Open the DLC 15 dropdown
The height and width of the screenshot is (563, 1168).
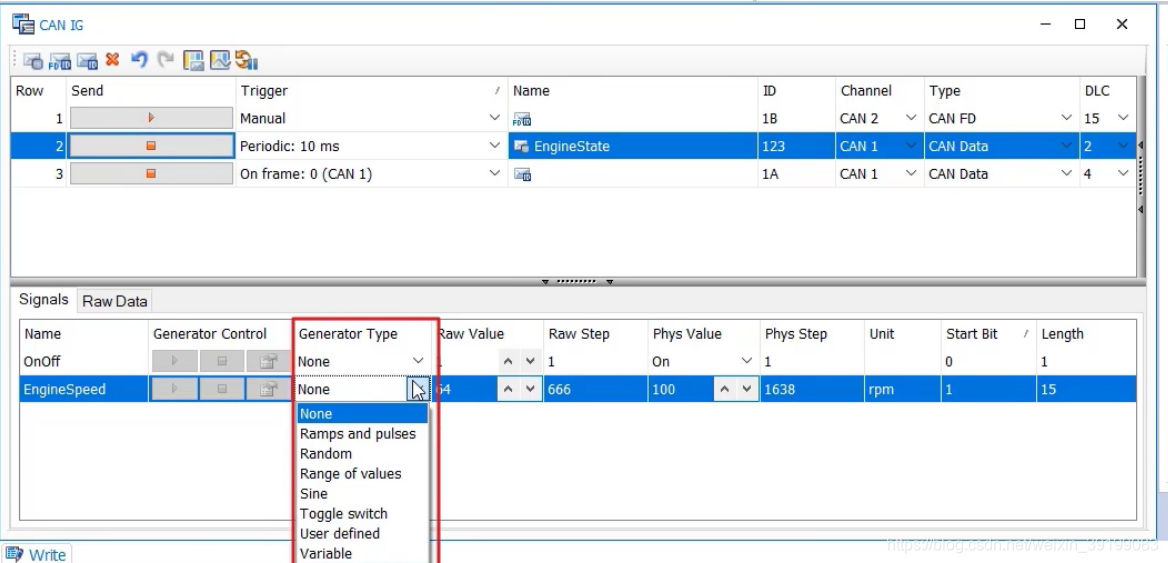[x=1123, y=118]
